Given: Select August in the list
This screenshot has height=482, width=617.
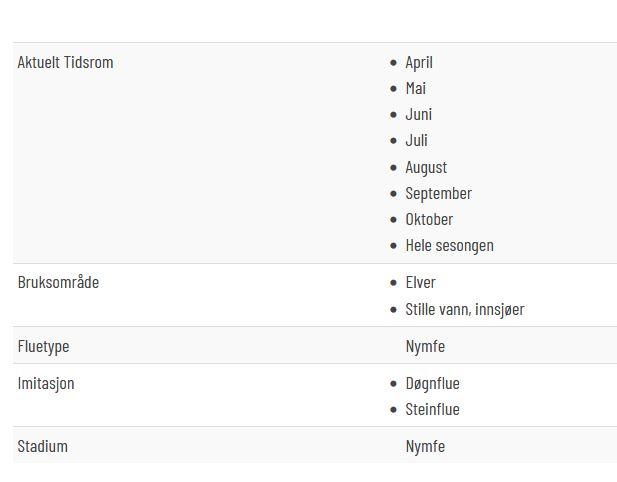Looking at the screenshot, I should [426, 168].
